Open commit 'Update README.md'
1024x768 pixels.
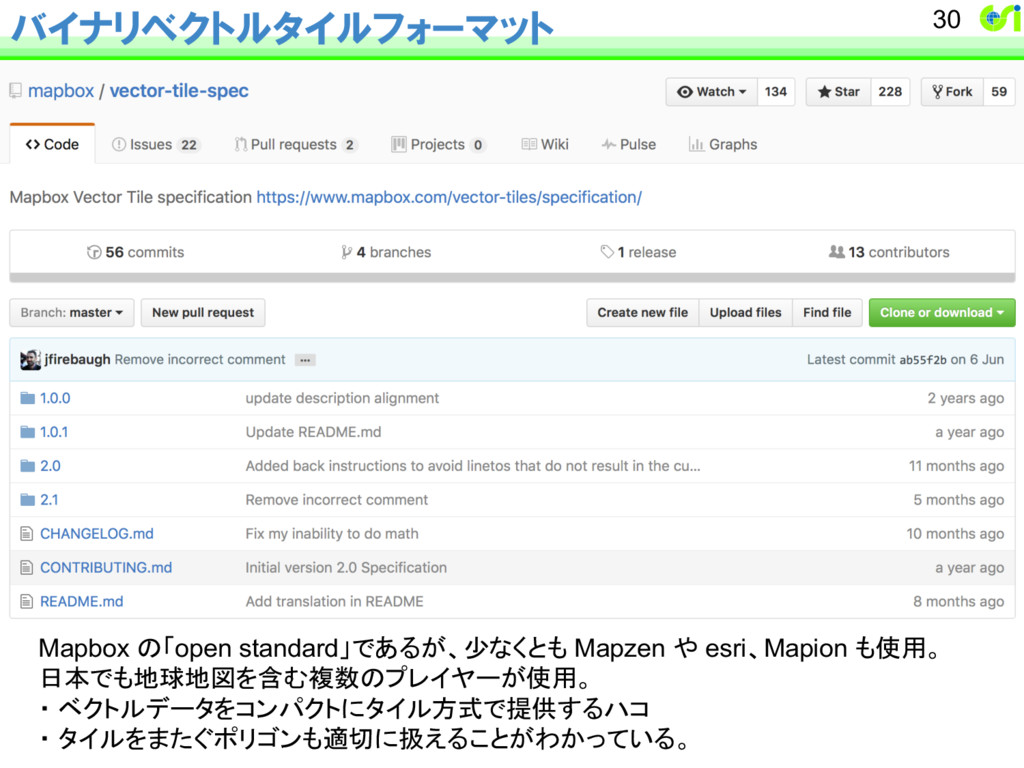(313, 432)
